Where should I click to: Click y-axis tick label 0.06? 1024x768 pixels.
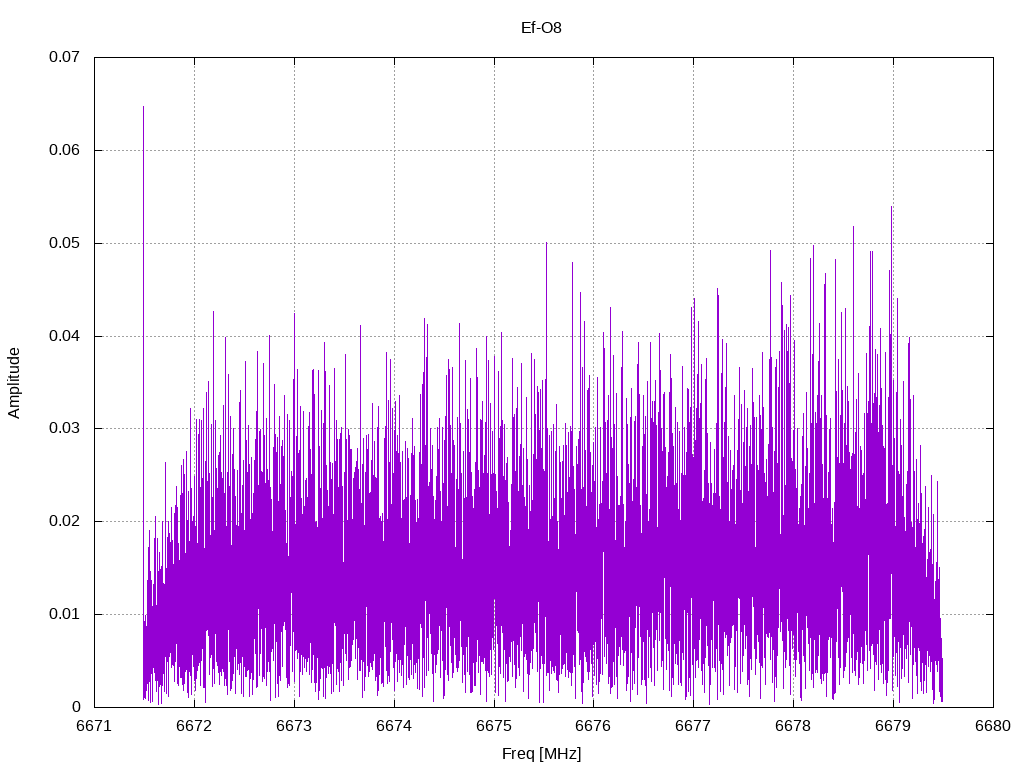tap(65, 150)
